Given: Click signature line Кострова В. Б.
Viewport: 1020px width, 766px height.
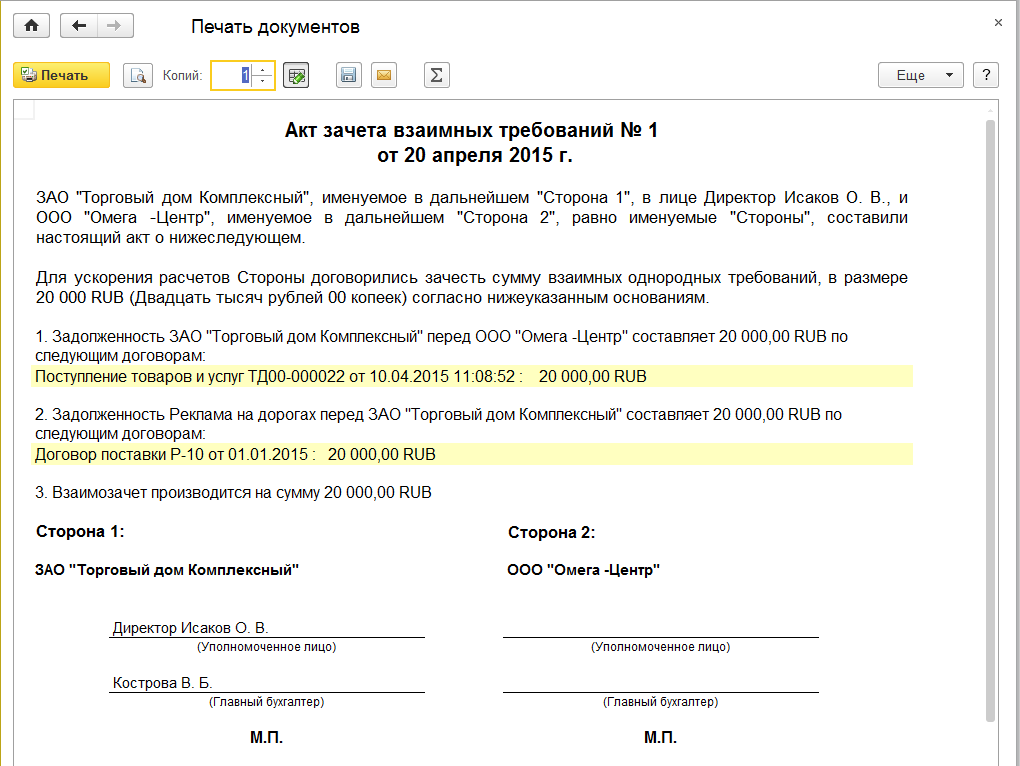Looking at the screenshot, I should [x=163, y=683].
